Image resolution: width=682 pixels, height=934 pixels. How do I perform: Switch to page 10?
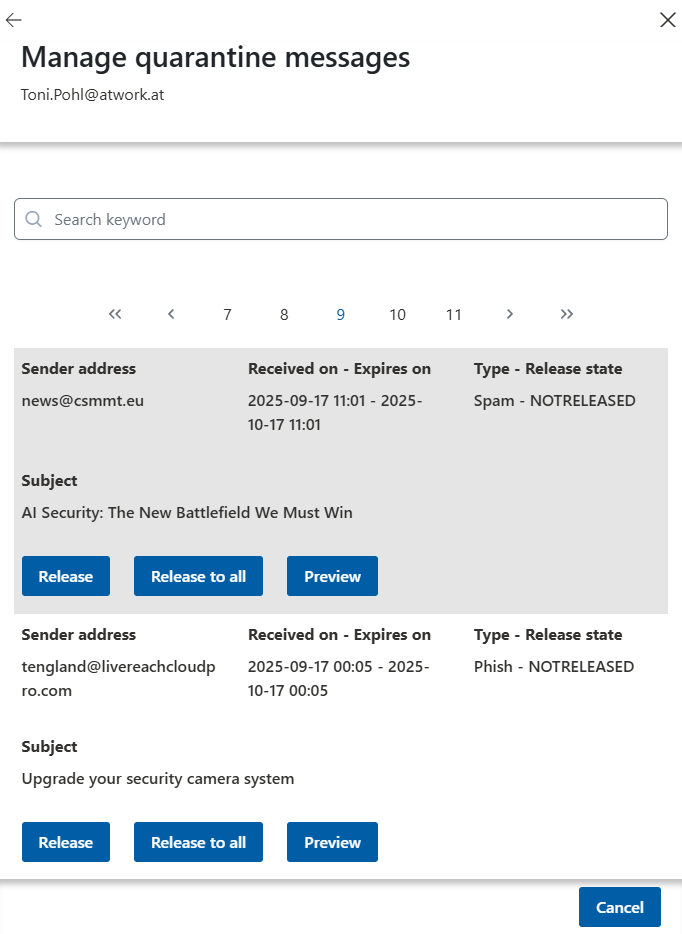click(397, 315)
